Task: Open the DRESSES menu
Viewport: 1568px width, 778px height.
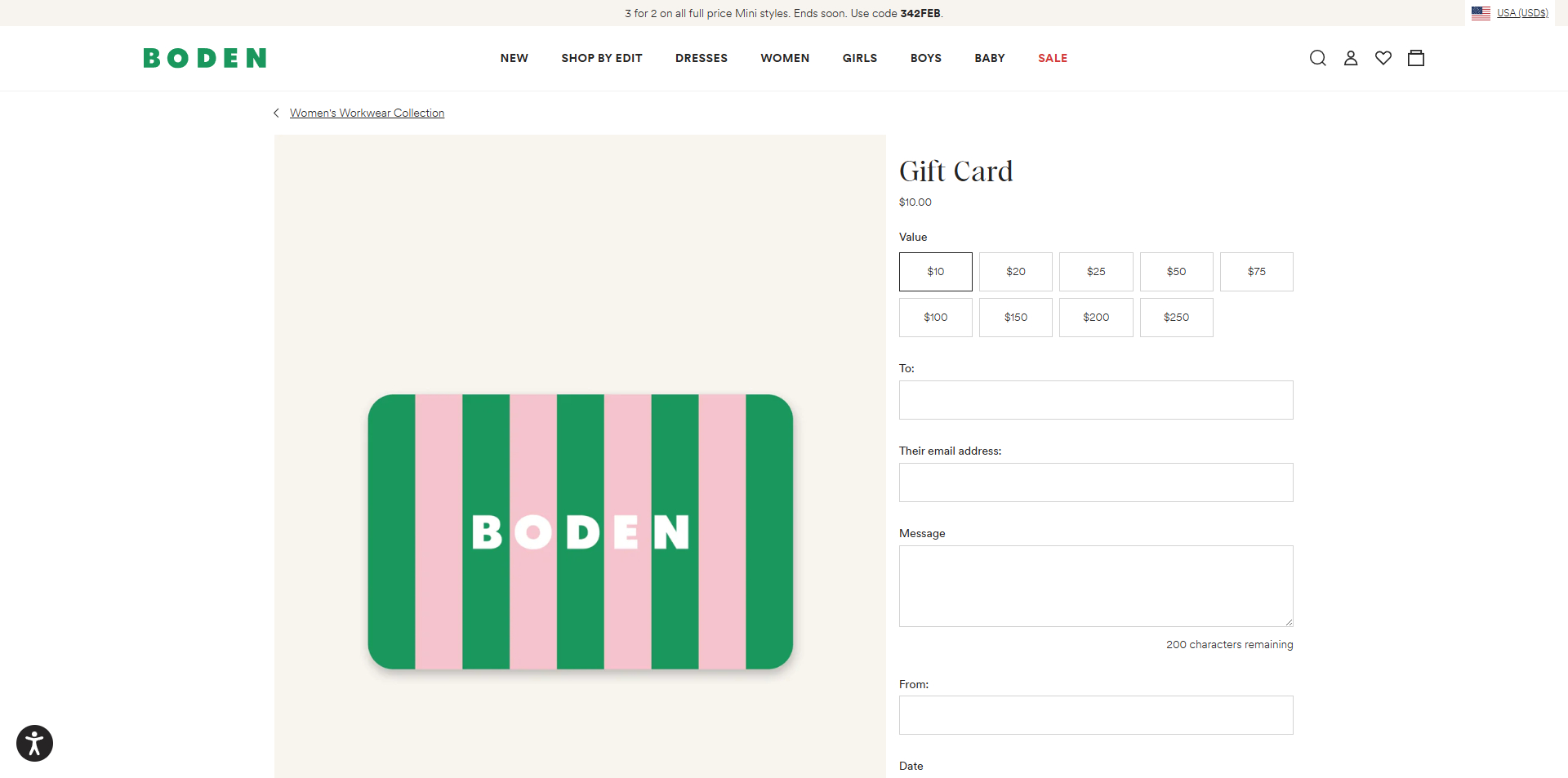Action: [x=702, y=58]
